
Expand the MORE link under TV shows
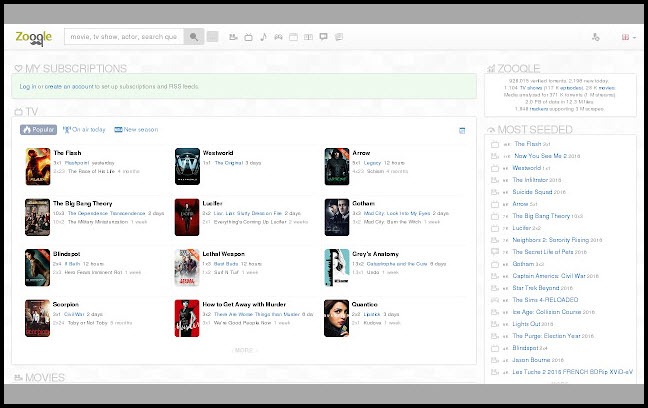tap(244, 350)
